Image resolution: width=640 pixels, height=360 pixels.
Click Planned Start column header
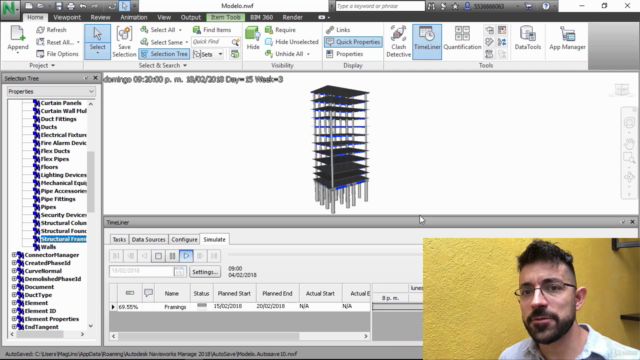(234, 293)
